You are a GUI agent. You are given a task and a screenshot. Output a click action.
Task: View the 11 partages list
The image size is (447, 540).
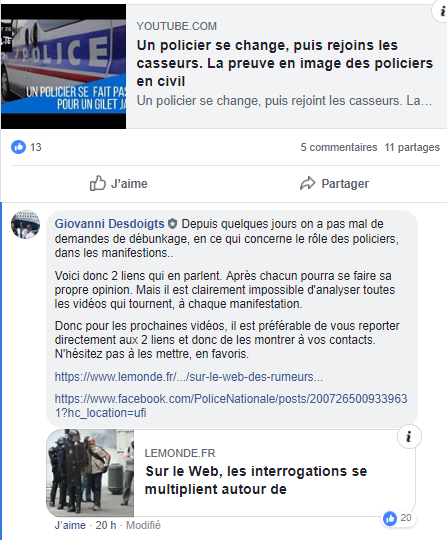coord(412,147)
